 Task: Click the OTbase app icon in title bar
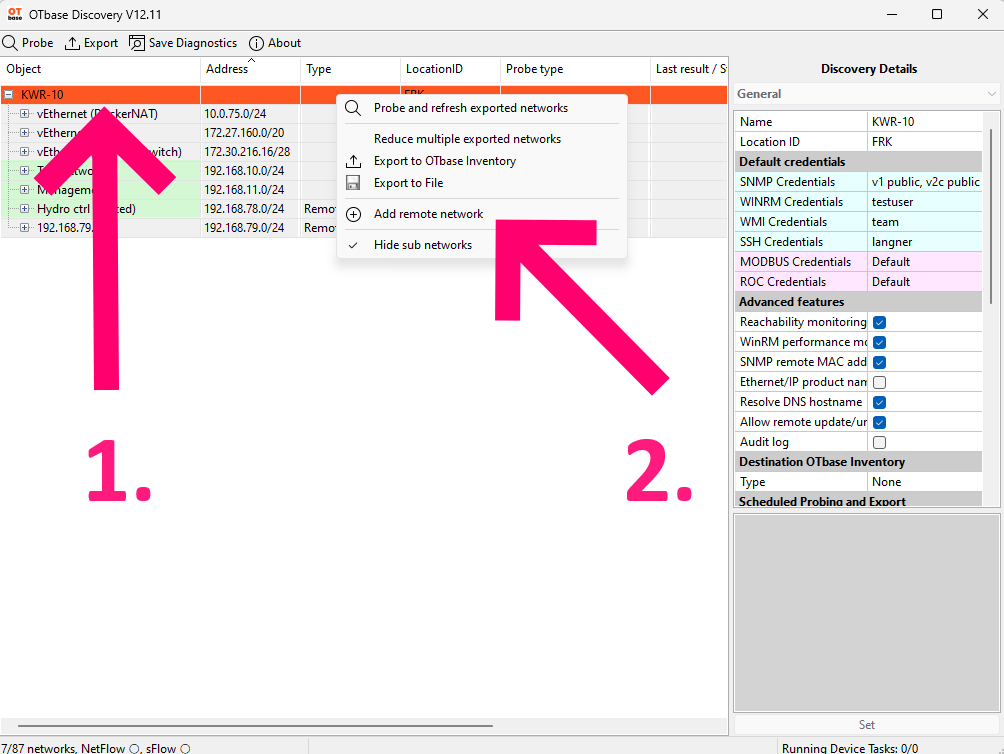point(15,14)
